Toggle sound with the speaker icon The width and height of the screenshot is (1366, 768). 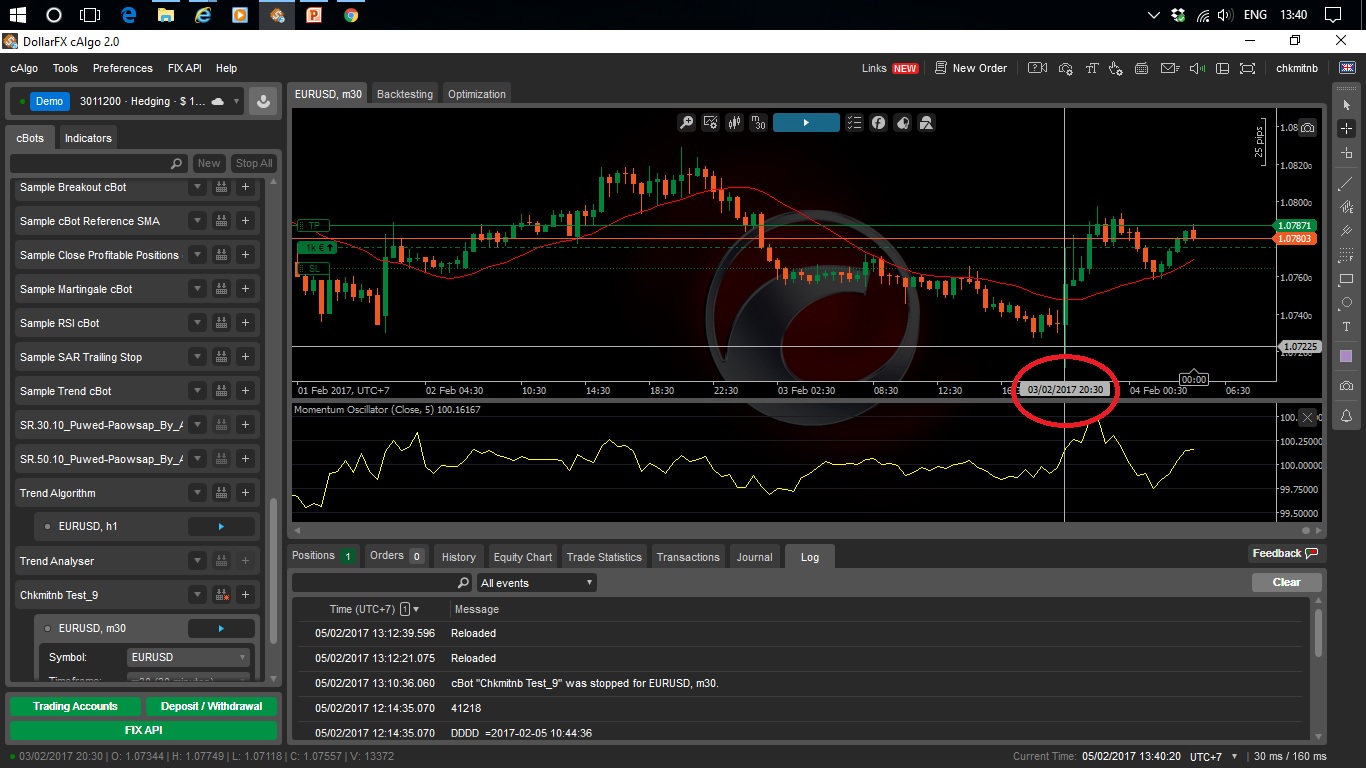(x=1196, y=68)
